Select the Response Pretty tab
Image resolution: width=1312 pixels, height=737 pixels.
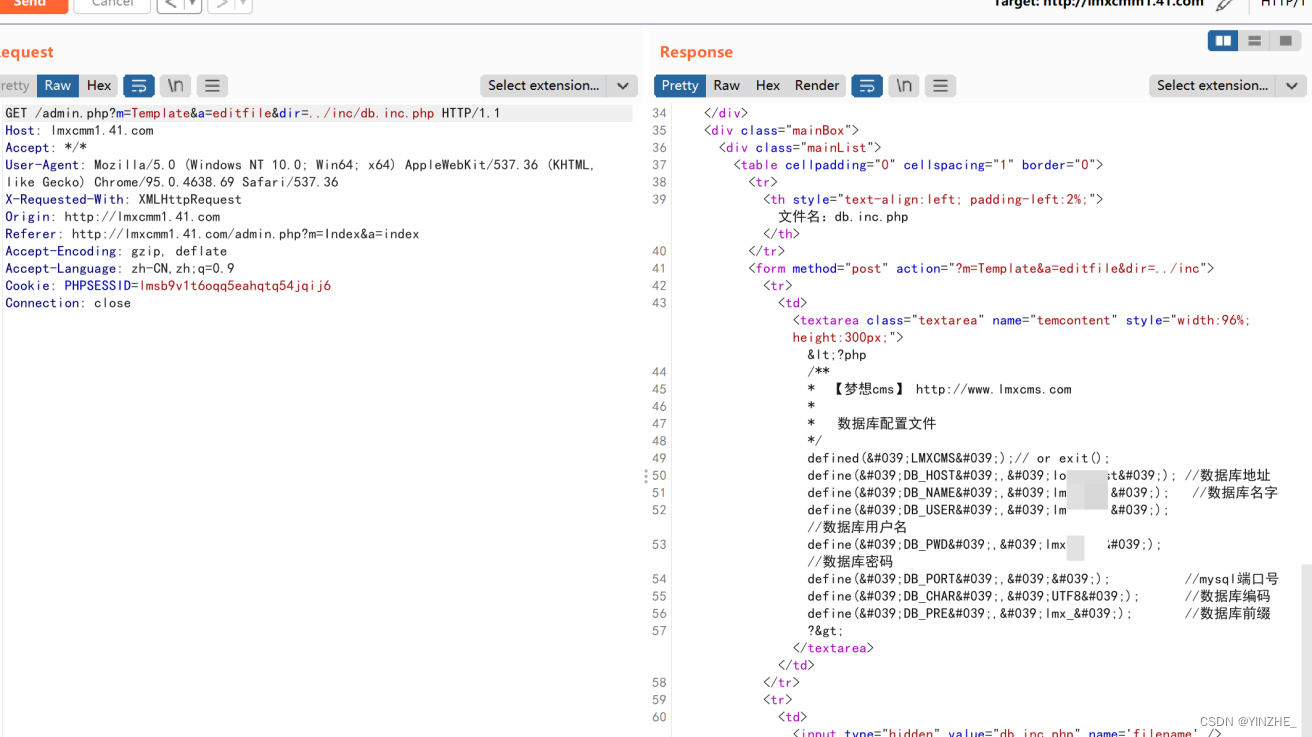pyautogui.click(x=680, y=86)
